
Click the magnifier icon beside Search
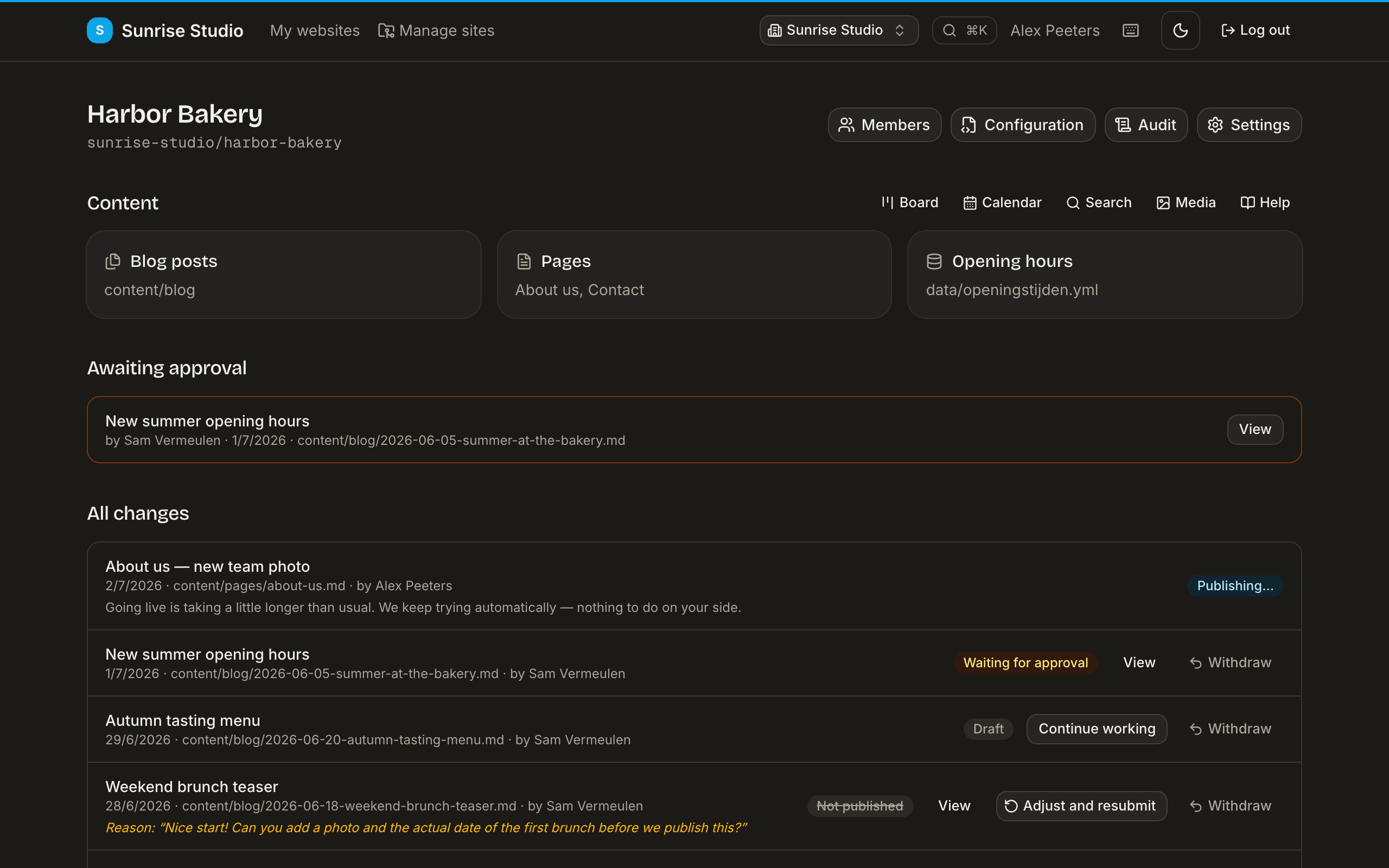point(1073,203)
